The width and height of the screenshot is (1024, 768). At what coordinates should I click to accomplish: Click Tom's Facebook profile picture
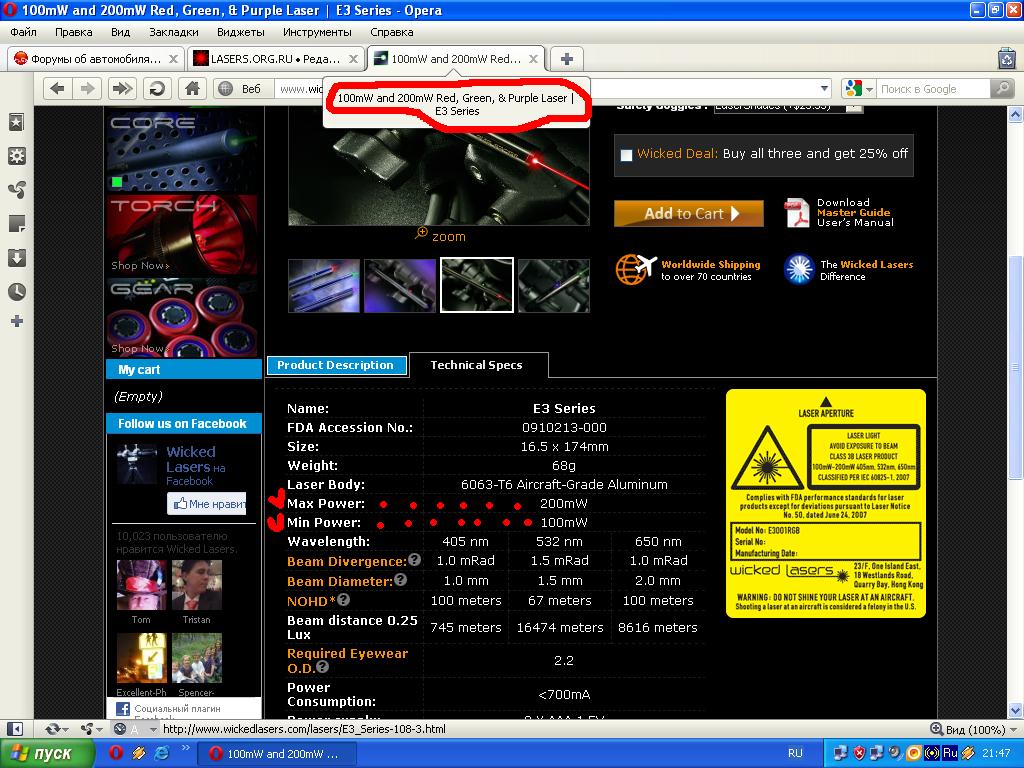(141, 585)
